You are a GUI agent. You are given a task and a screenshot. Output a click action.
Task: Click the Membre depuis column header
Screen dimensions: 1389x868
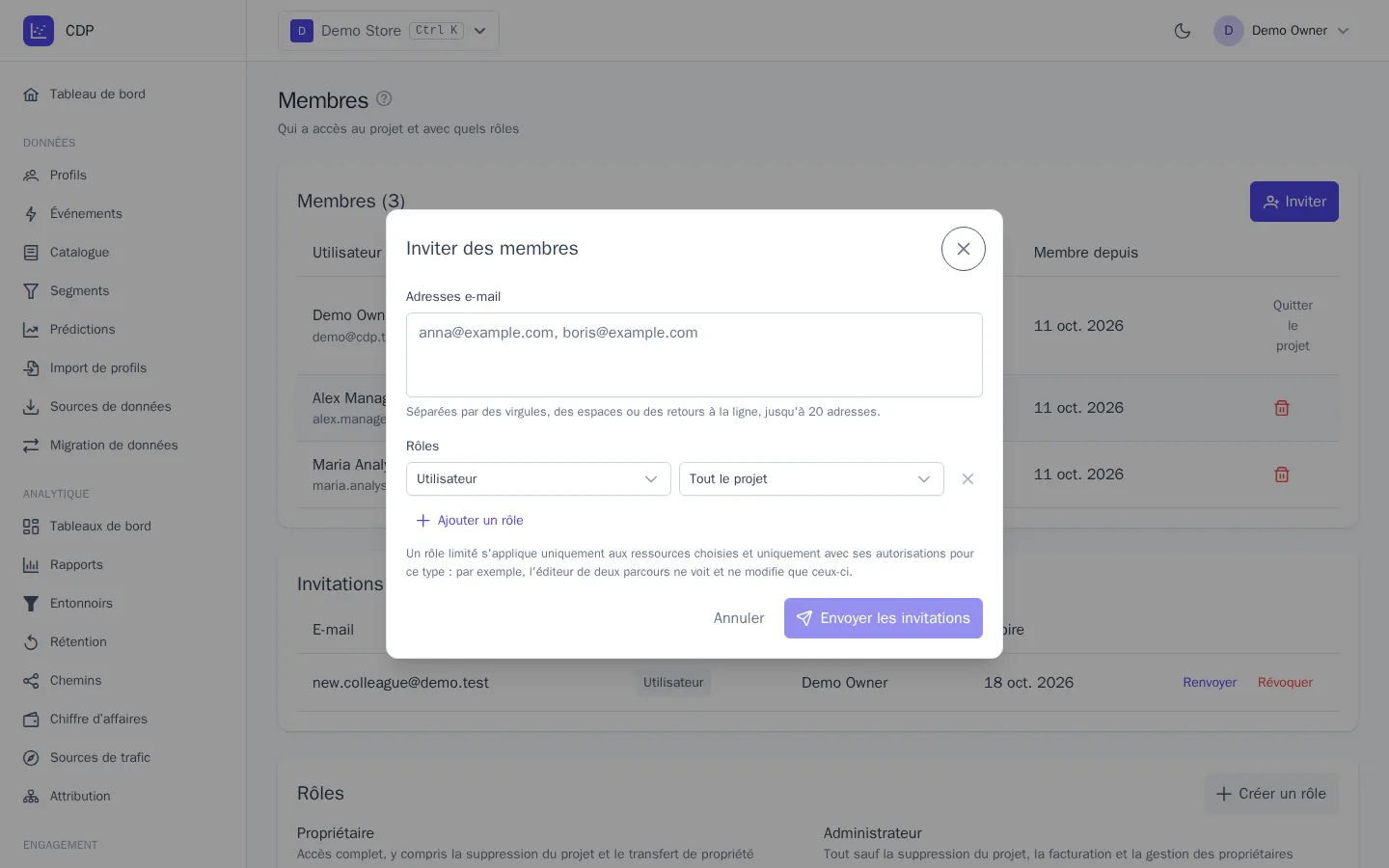[1086, 253]
